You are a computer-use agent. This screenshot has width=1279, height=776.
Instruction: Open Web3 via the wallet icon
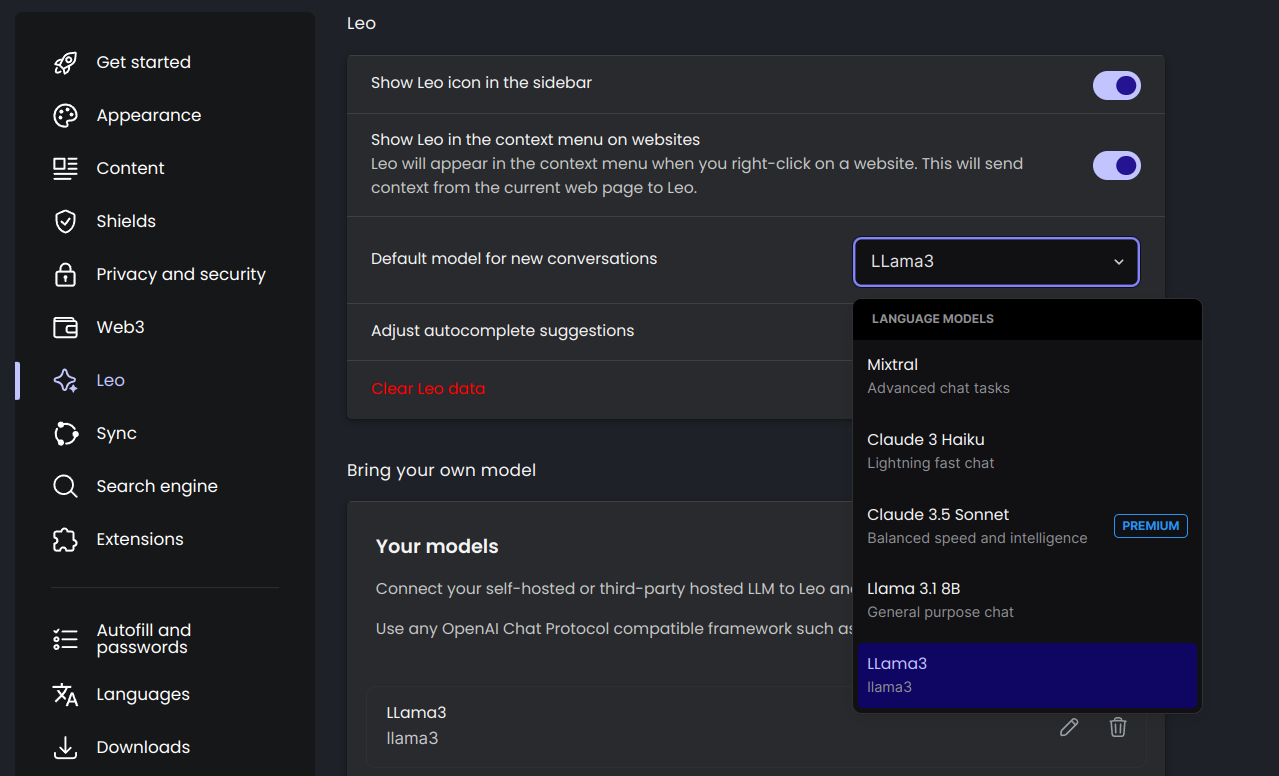pos(65,328)
